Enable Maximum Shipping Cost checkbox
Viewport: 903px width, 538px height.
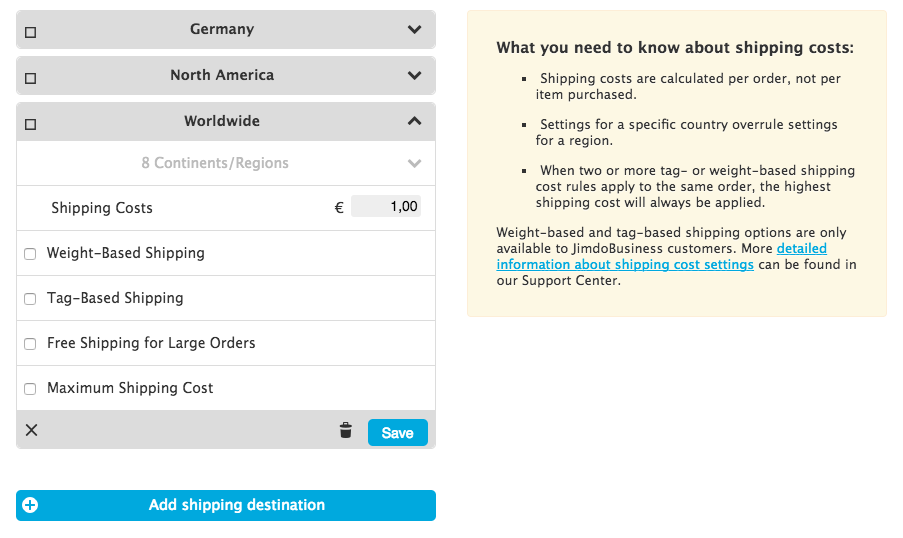pyautogui.click(x=30, y=389)
